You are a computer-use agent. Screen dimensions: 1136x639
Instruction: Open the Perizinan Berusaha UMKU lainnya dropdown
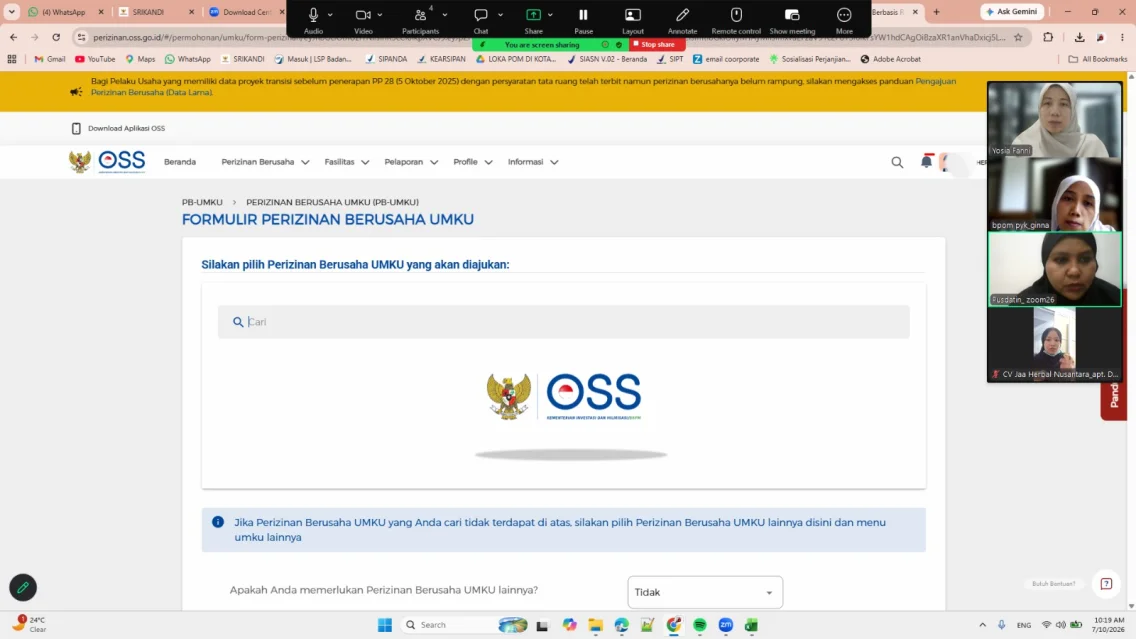[x=704, y=593]
